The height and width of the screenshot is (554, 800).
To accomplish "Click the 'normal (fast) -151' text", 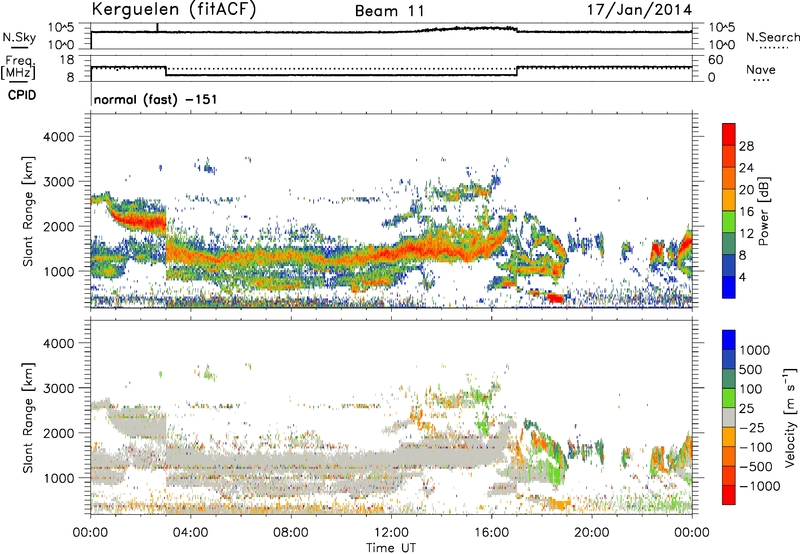I will [155, 99].
